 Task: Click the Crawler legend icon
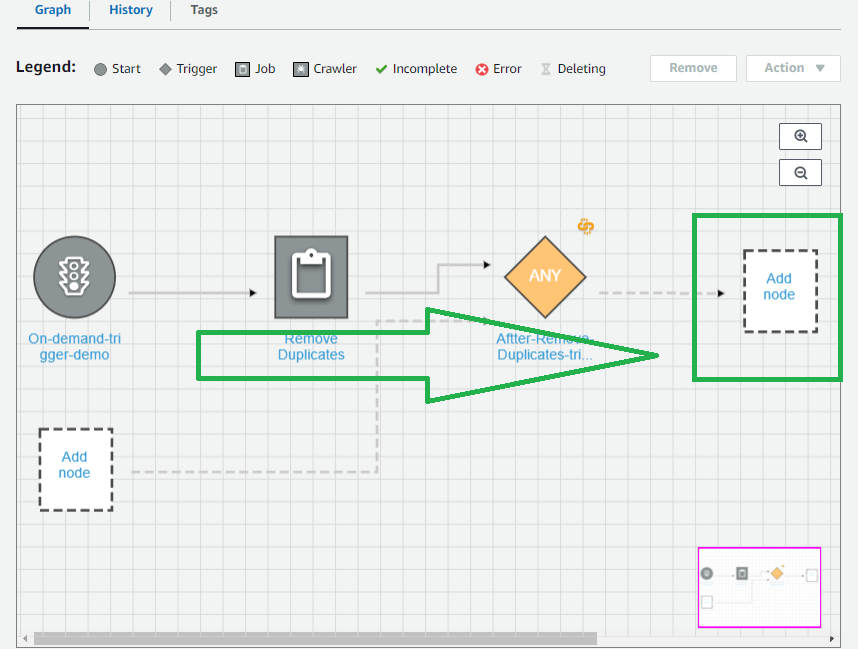point(301,69)
